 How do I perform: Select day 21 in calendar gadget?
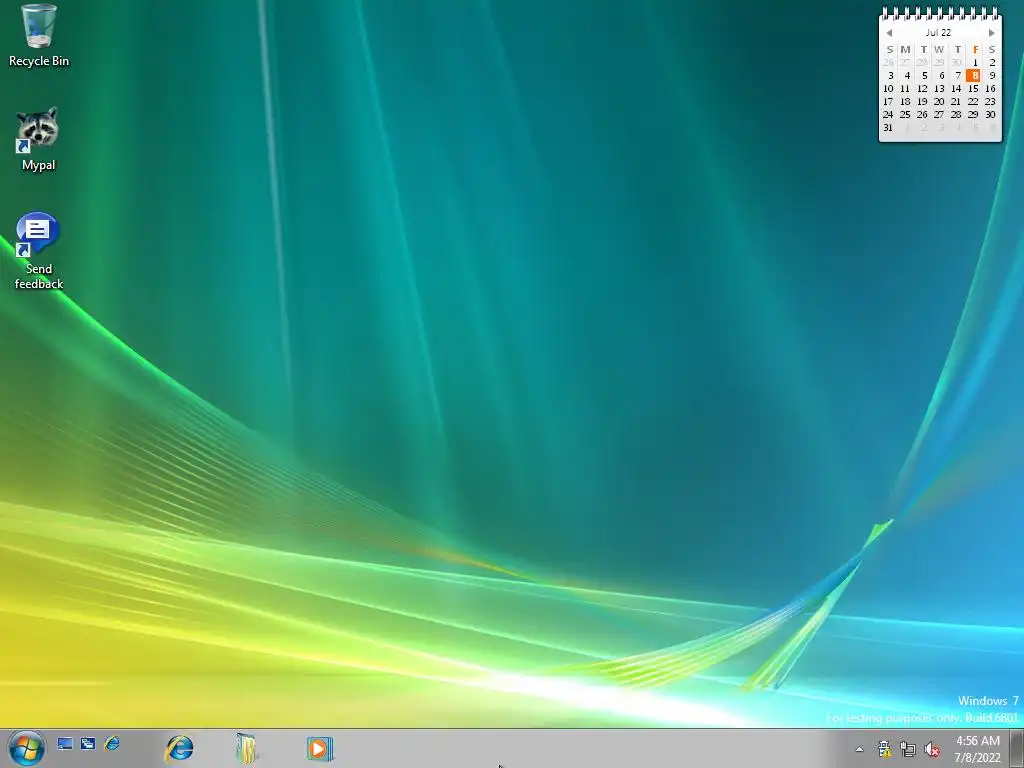coord(956,102)
